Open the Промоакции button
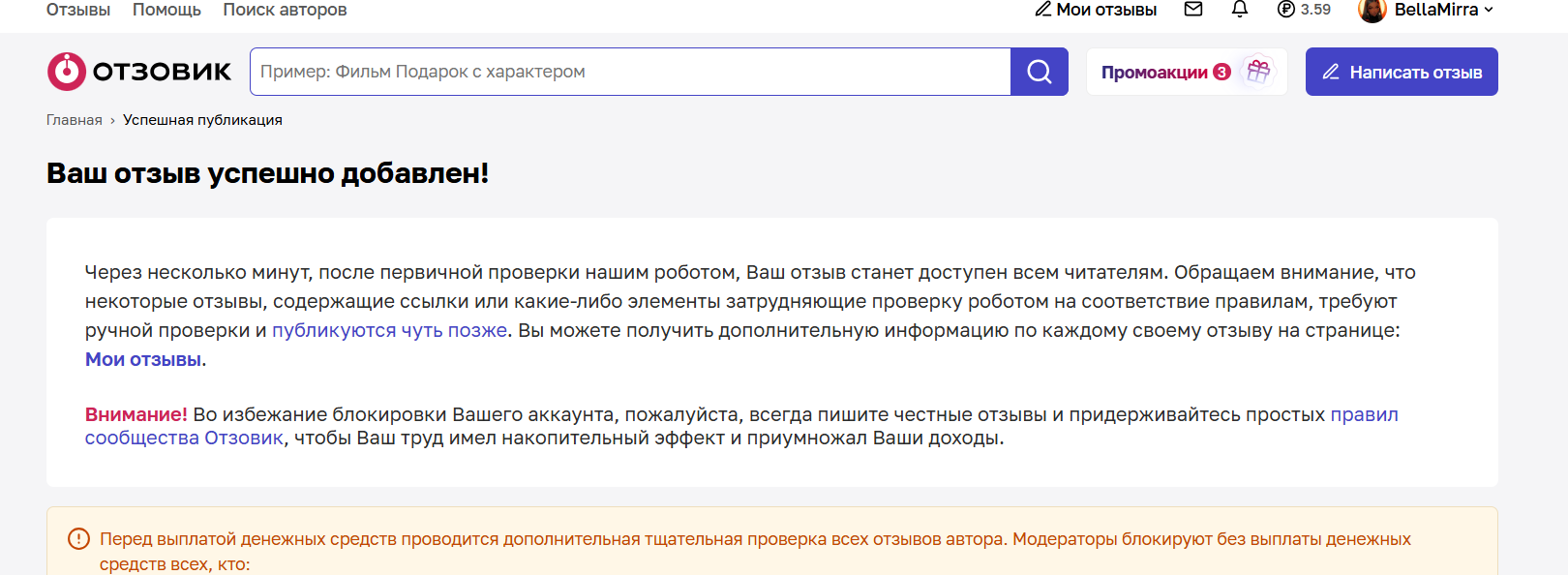The image size is (1568, 575). pos(1156,73)
